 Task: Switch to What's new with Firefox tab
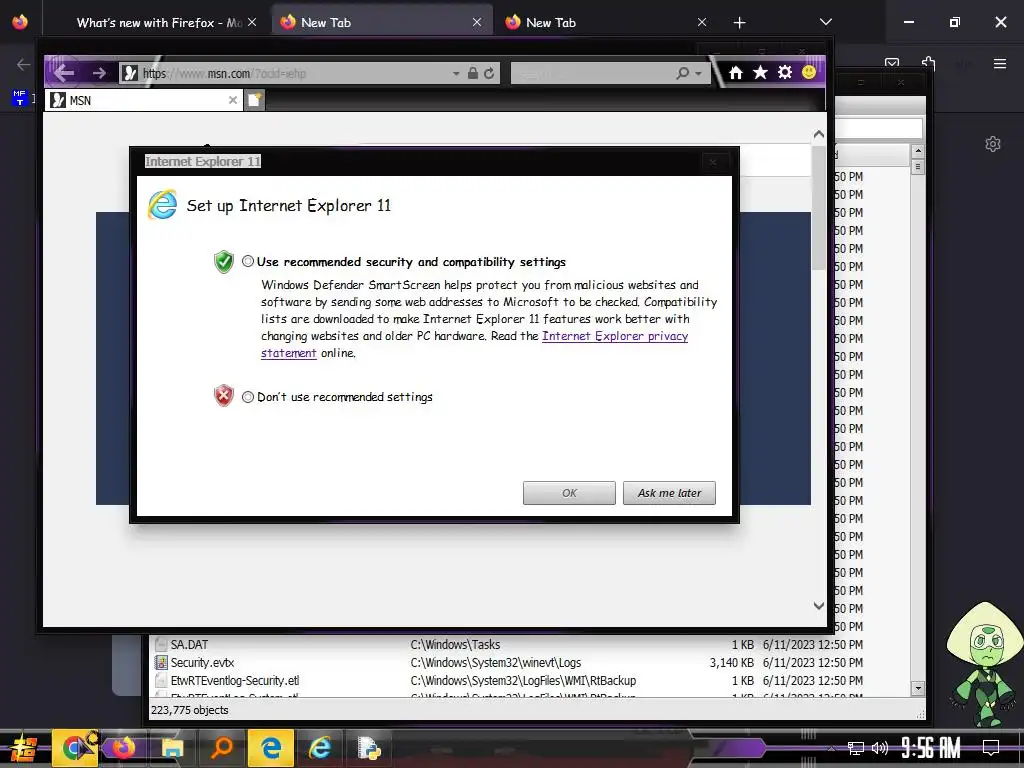[x=159, y=23]
